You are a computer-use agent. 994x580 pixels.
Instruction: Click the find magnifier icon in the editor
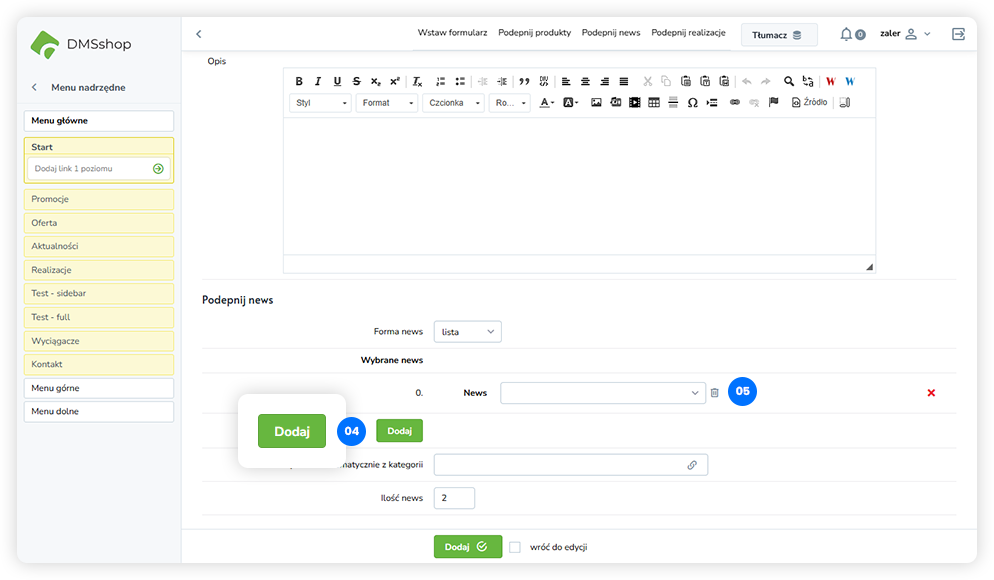click(789, 82)
